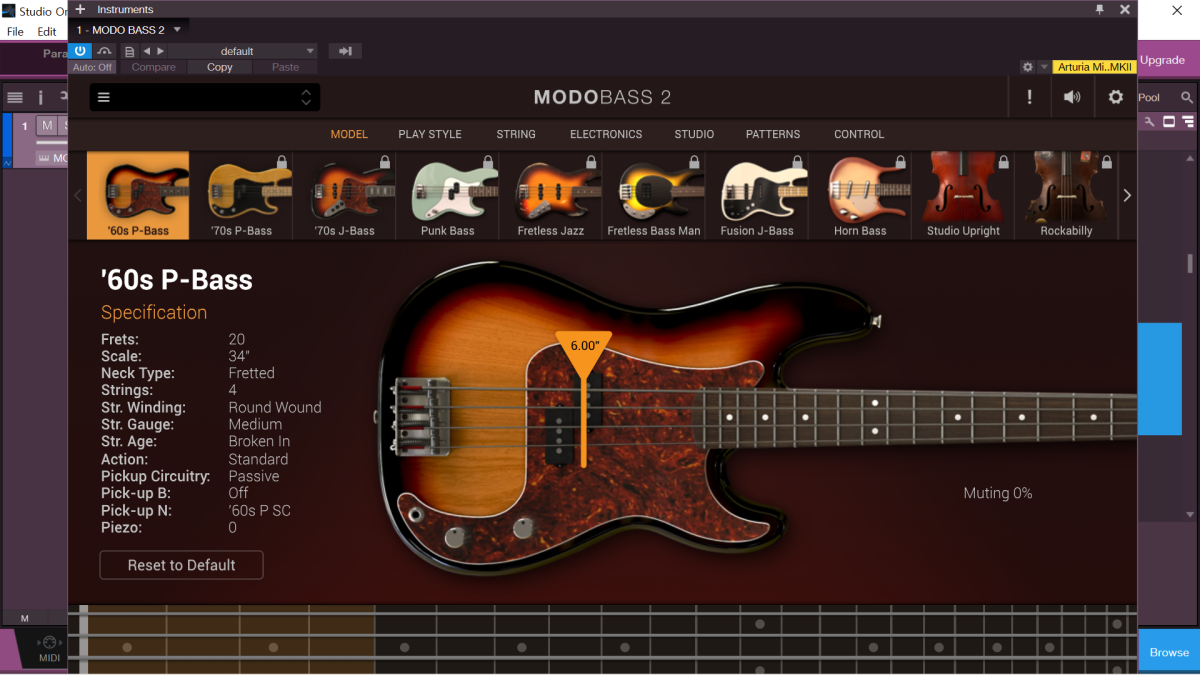
Task: Go to previous preset with left arrow
Action: click(146, 51)
